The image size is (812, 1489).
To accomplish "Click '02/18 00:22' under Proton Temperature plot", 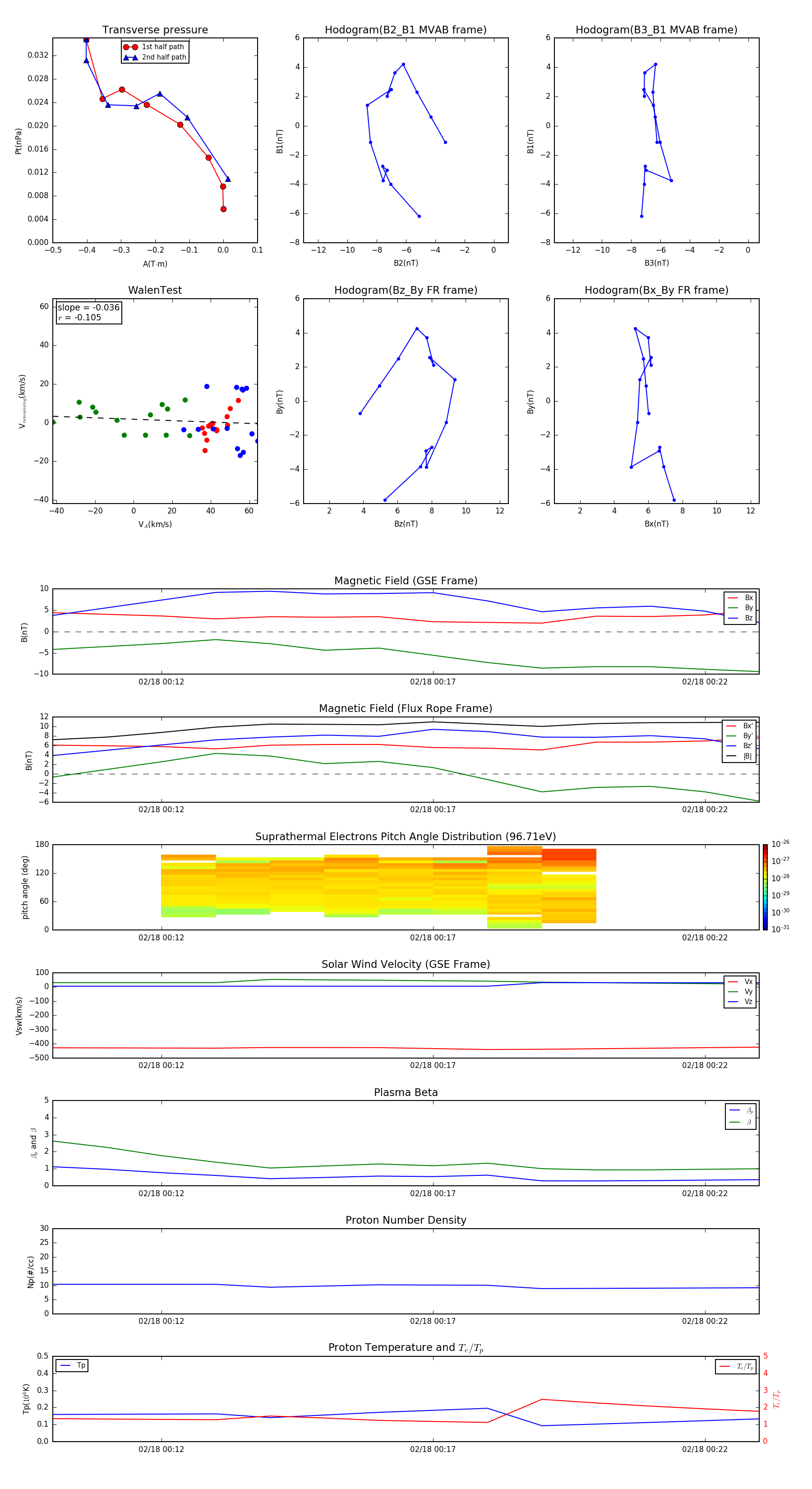I will pos(705,1449).
